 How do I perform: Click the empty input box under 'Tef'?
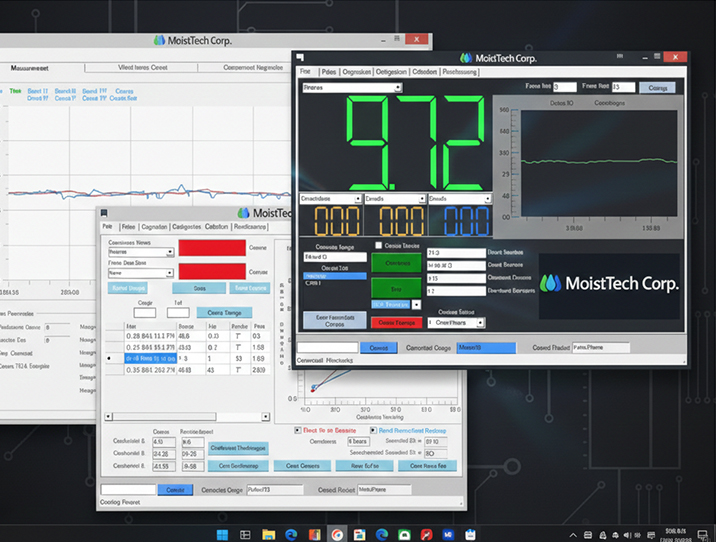[x=178, y=313]
